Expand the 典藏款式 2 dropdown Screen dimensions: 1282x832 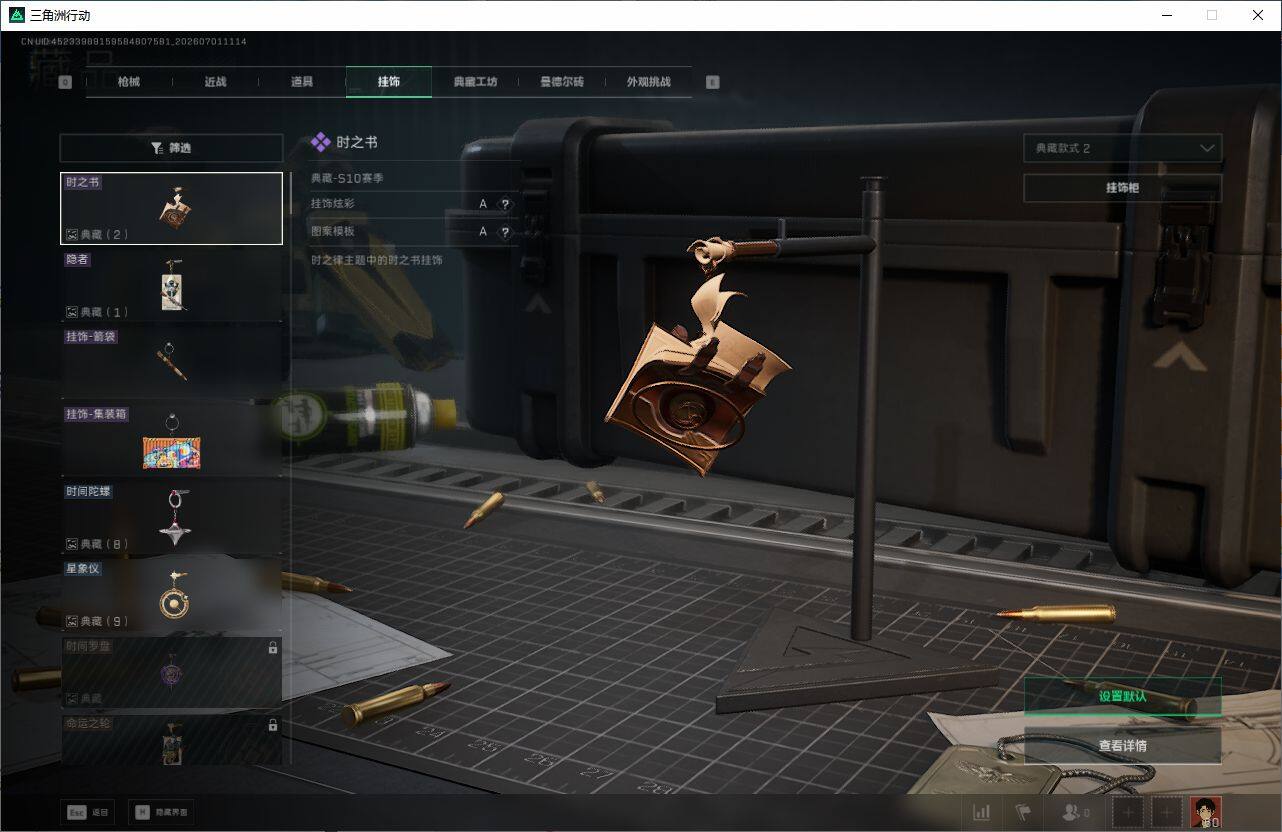click(x=1122, y=148)
